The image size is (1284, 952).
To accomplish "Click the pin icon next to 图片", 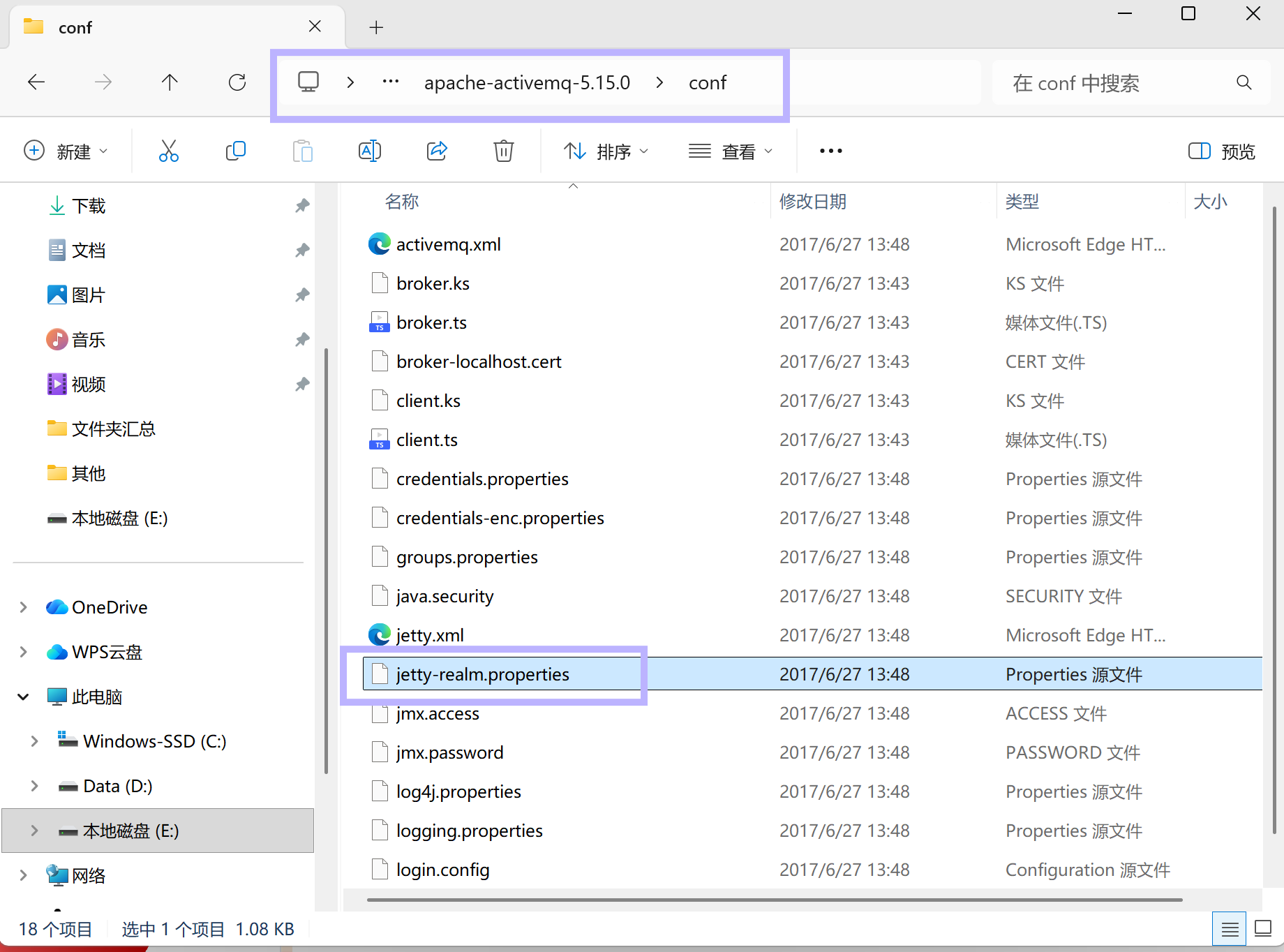I will tap(301, 295).
